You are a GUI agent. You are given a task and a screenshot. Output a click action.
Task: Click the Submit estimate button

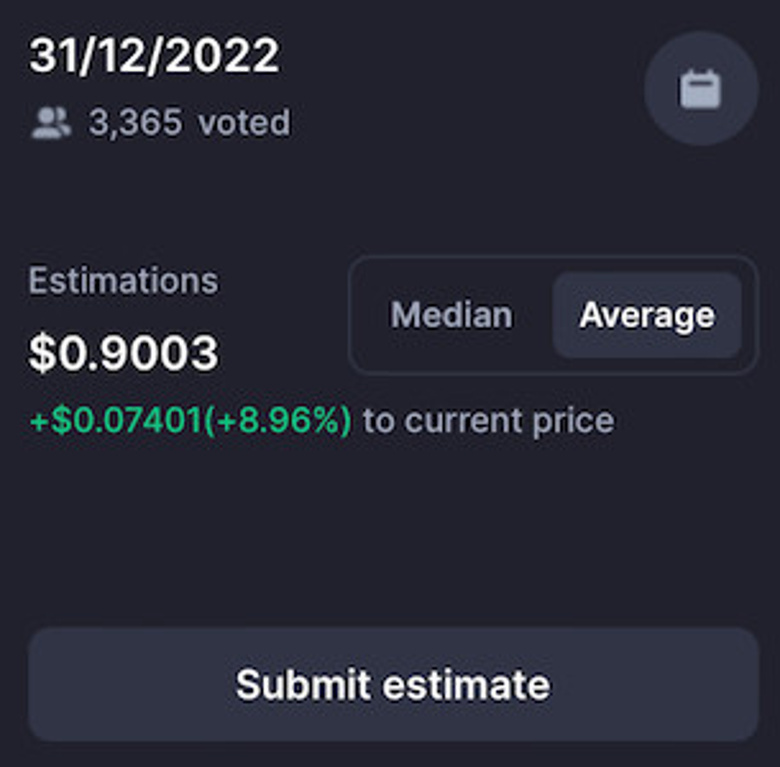[393, 684]
